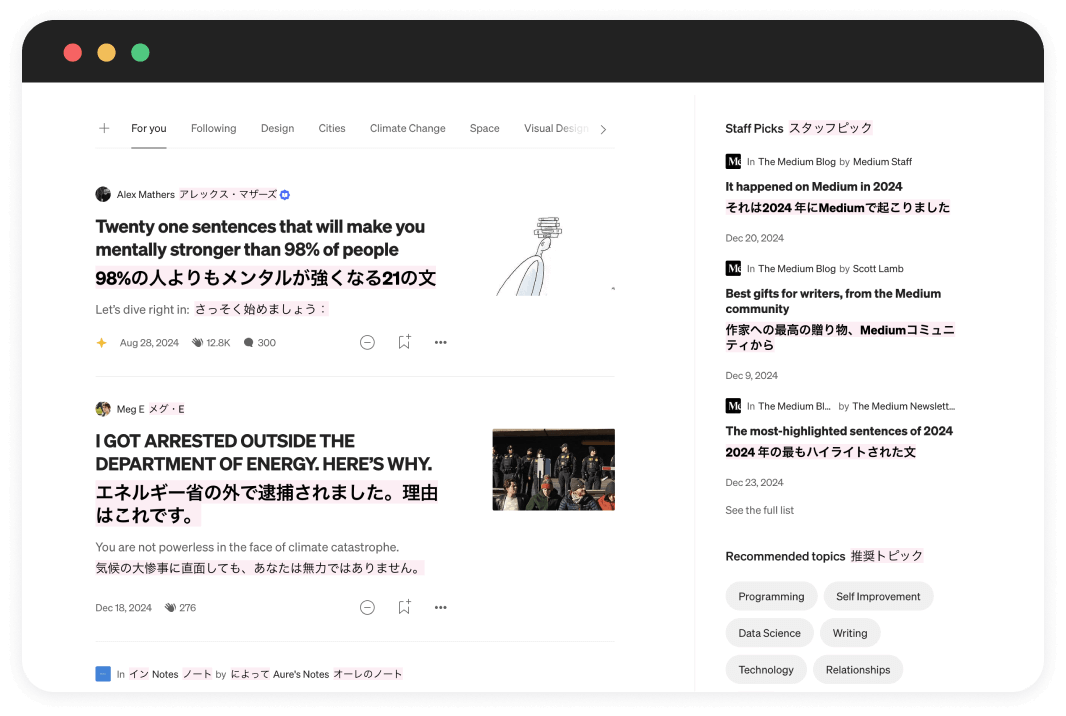Click the Let's dive right in subtitle

coord(142,309)
